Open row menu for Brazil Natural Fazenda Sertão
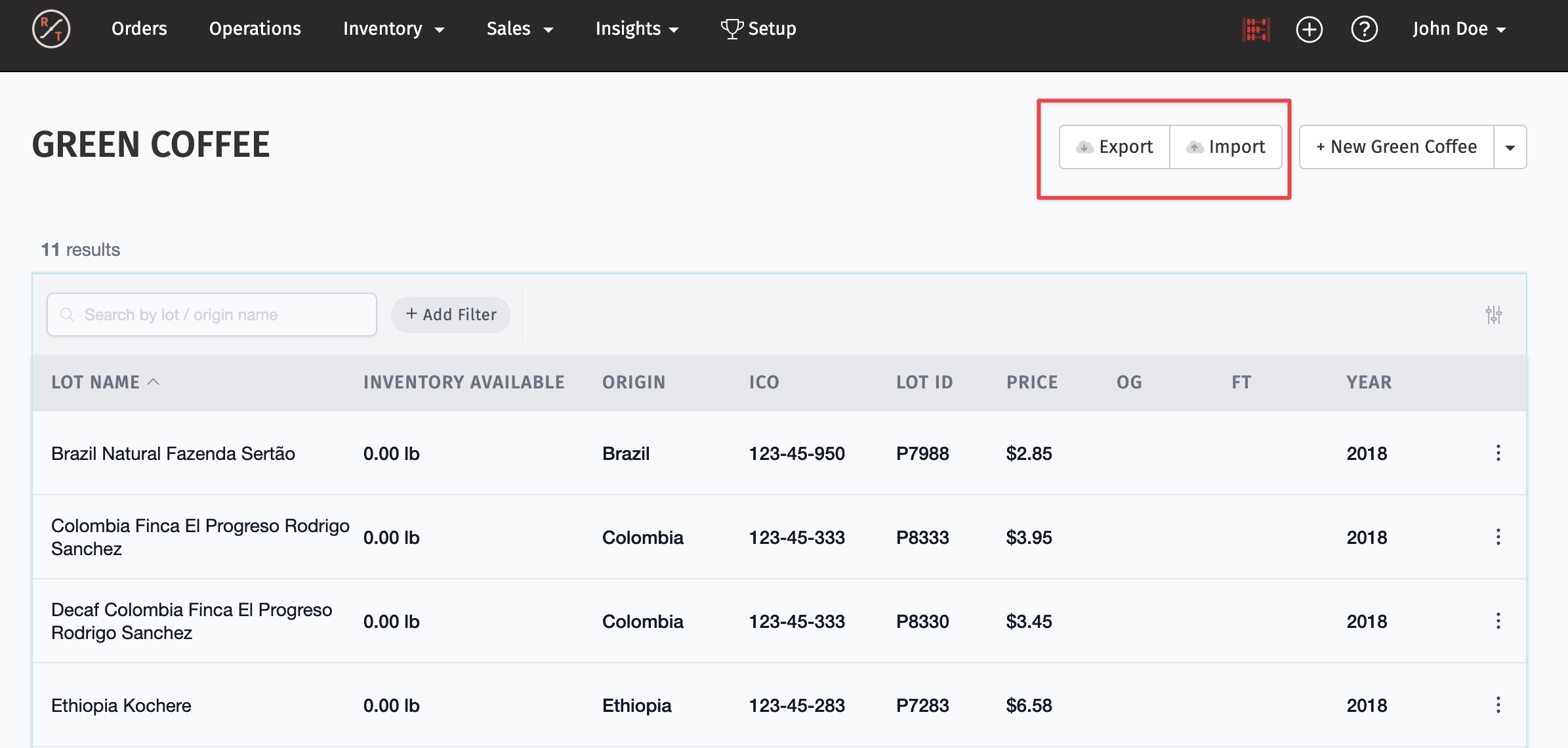The height and width of the screenshot is (748, 1568). pyautogui.click(x=1498, y=453)
